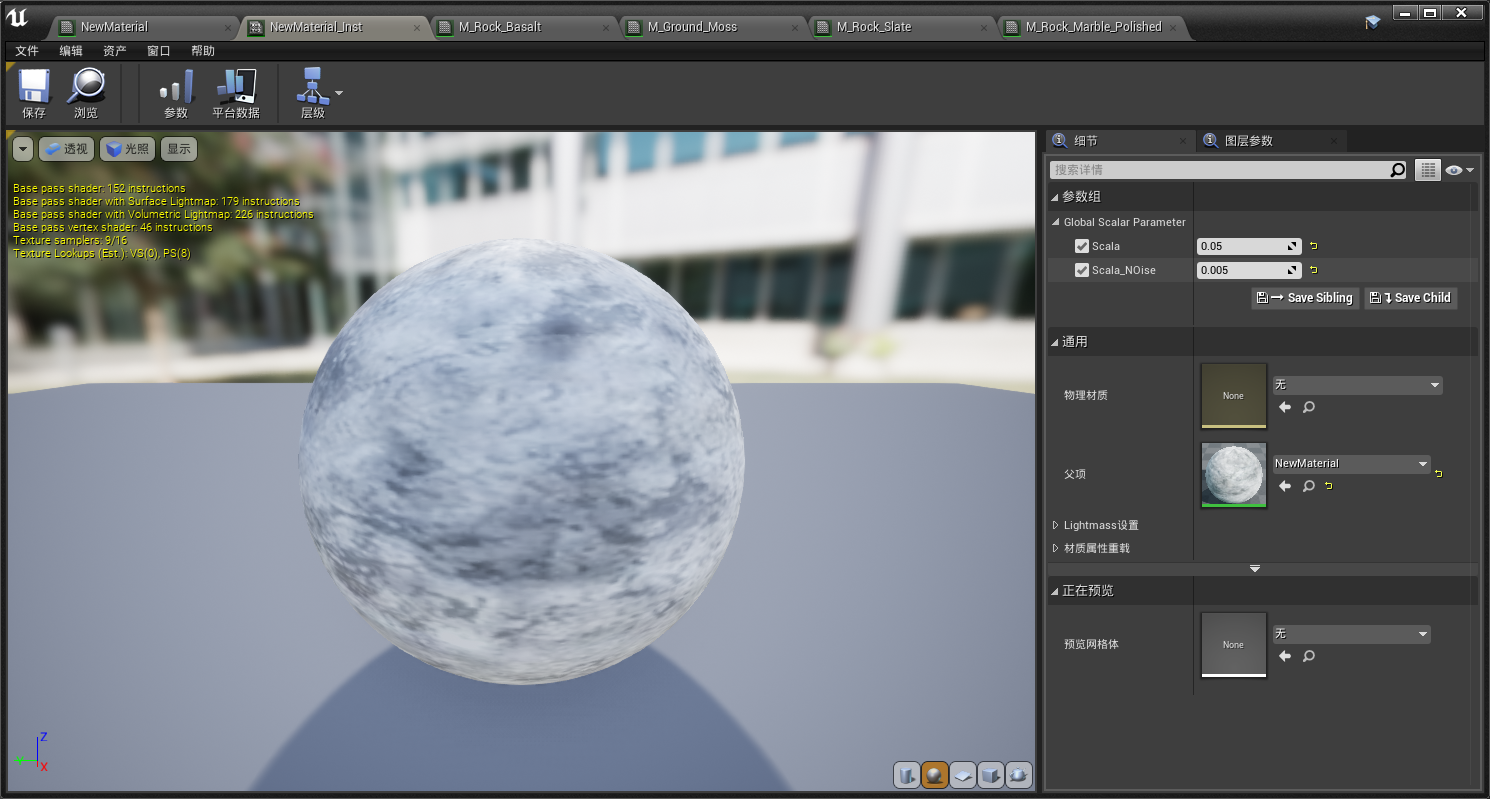Use selected asset arrow for 预览网格体
The image size is (1490, 799).
[x=1285, y=656]
